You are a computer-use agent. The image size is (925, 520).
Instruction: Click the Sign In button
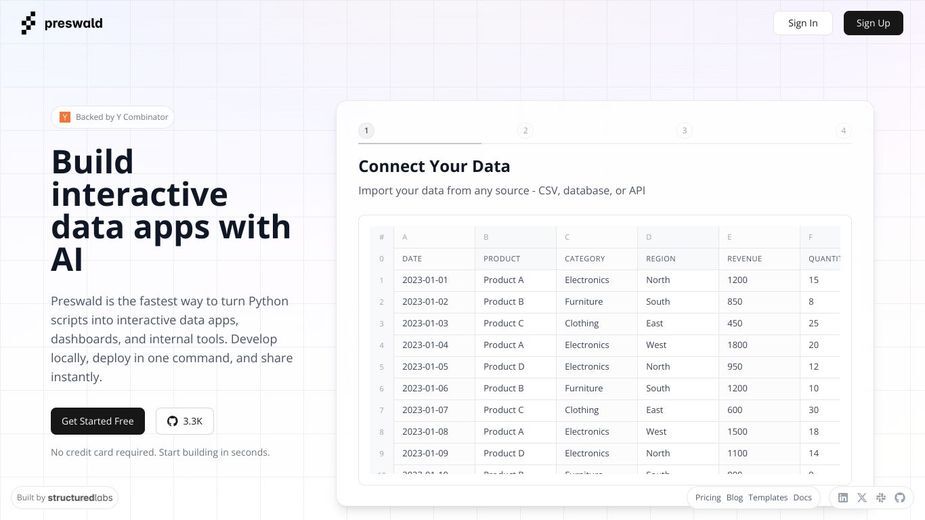pos(803,23)
